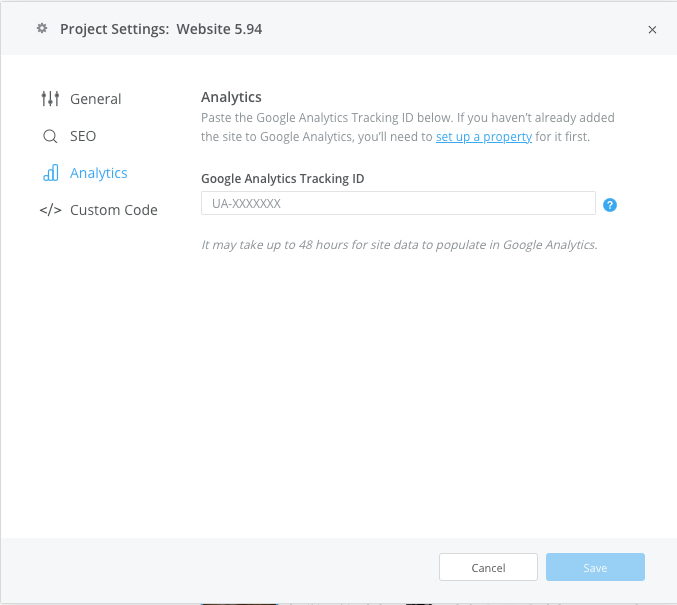Click the SEO magnifying glass icon
677x605 pixels.
tap(50, 136)
